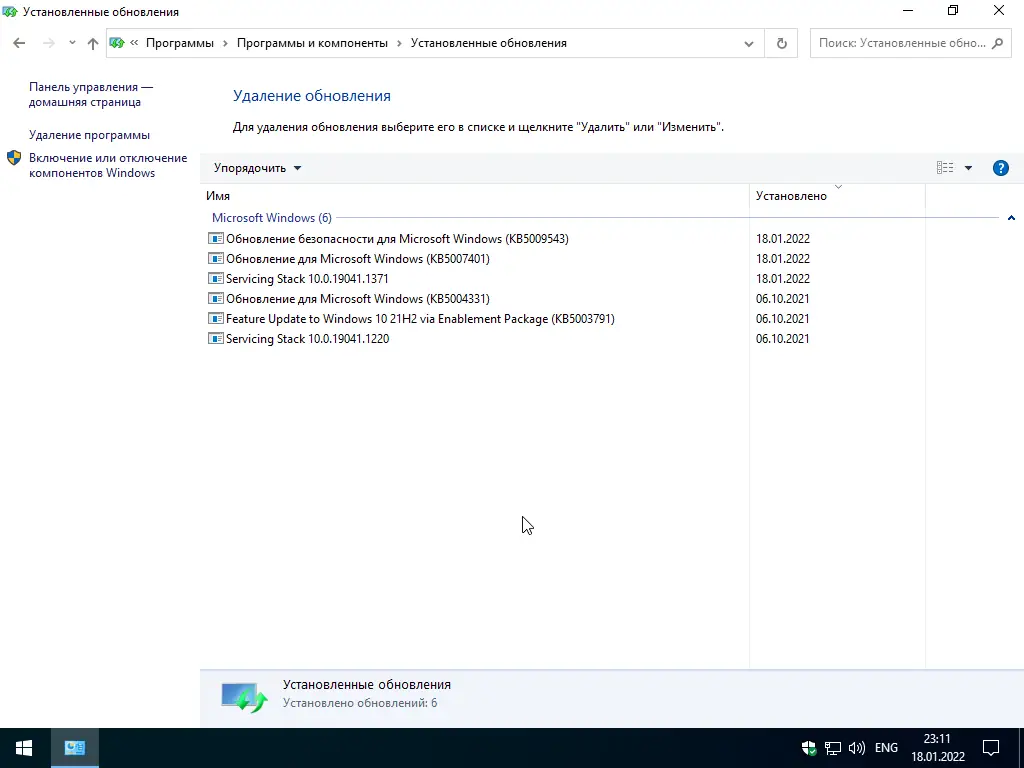This screenshot has height=768, width=1024.
Task: Click the icon of KB5003791 feature update
Action: click(216, 319)
